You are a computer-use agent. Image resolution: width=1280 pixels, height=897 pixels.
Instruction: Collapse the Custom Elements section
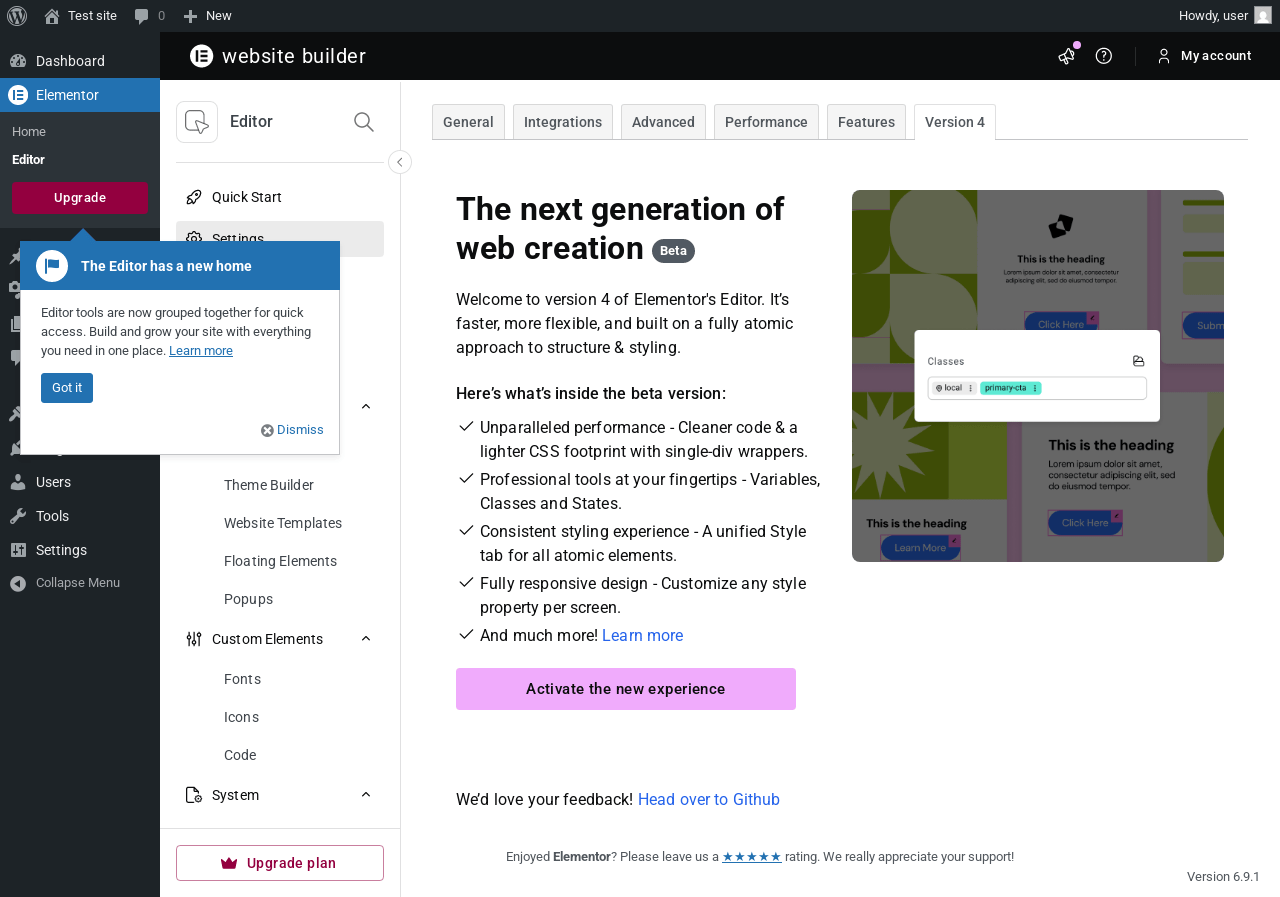tap(366, 639)
